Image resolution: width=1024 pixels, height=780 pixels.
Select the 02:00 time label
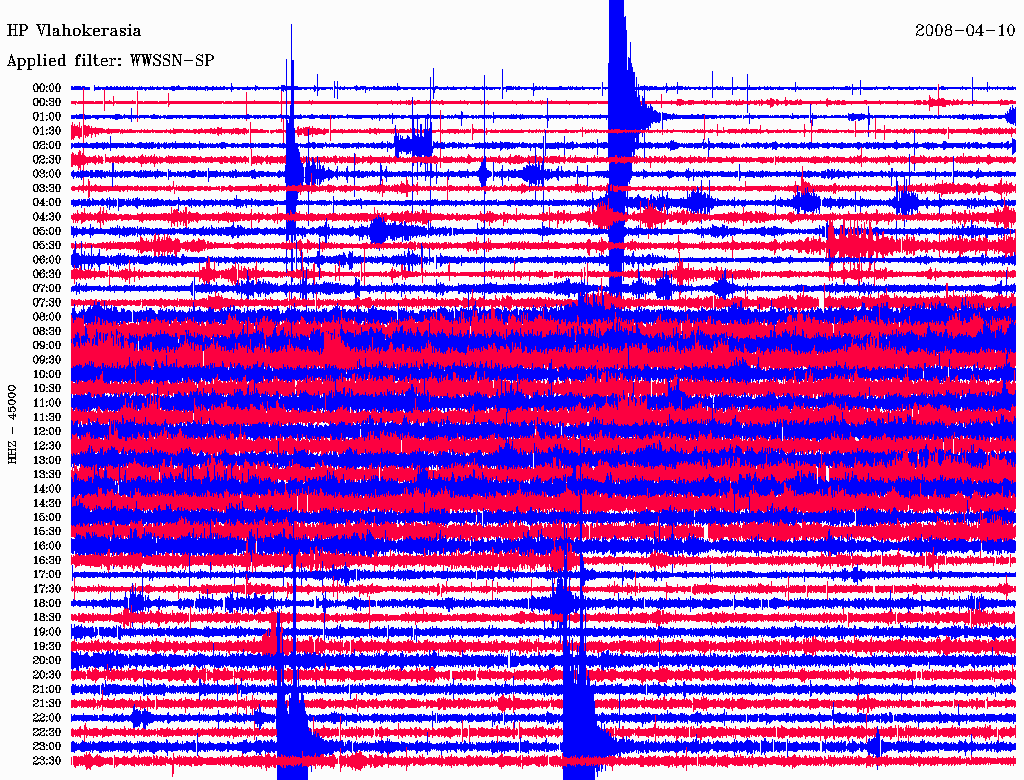(x=47, y=145)
